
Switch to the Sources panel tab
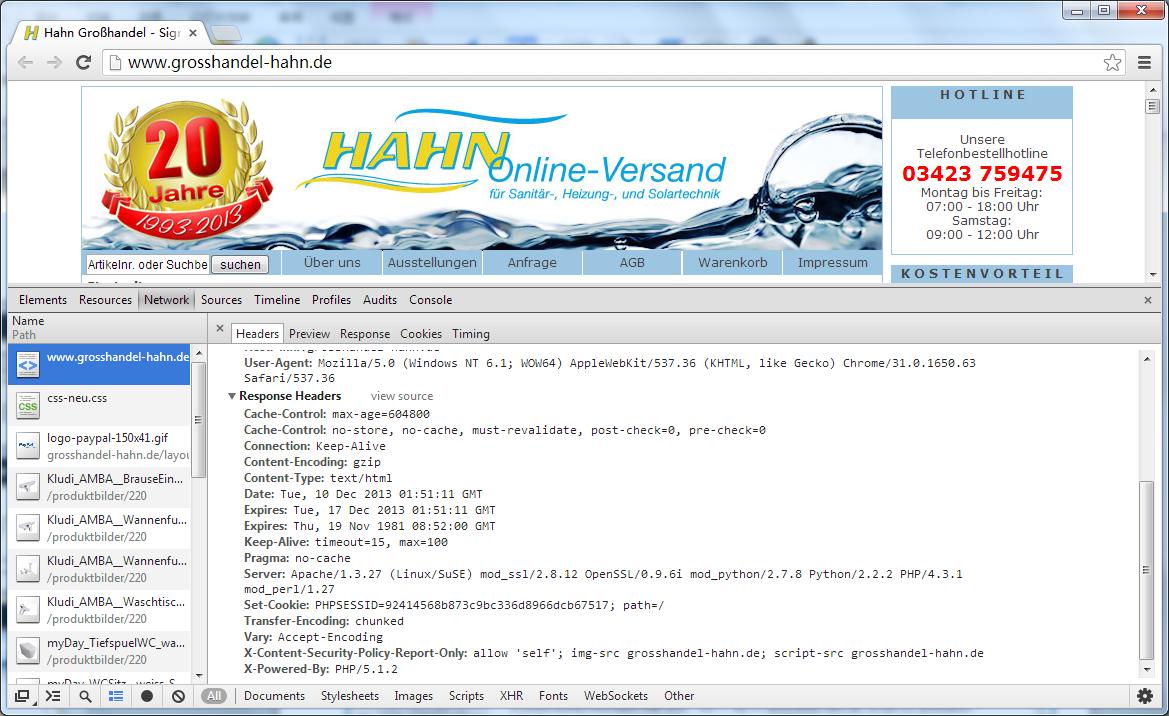click(221, 300)
